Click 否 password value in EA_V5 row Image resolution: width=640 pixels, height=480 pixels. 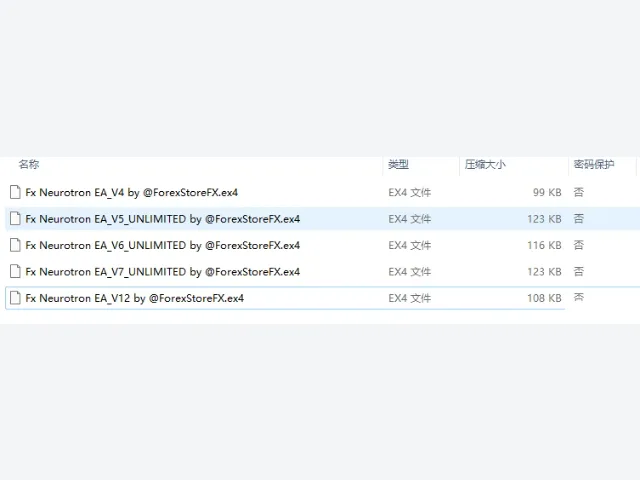578,218
